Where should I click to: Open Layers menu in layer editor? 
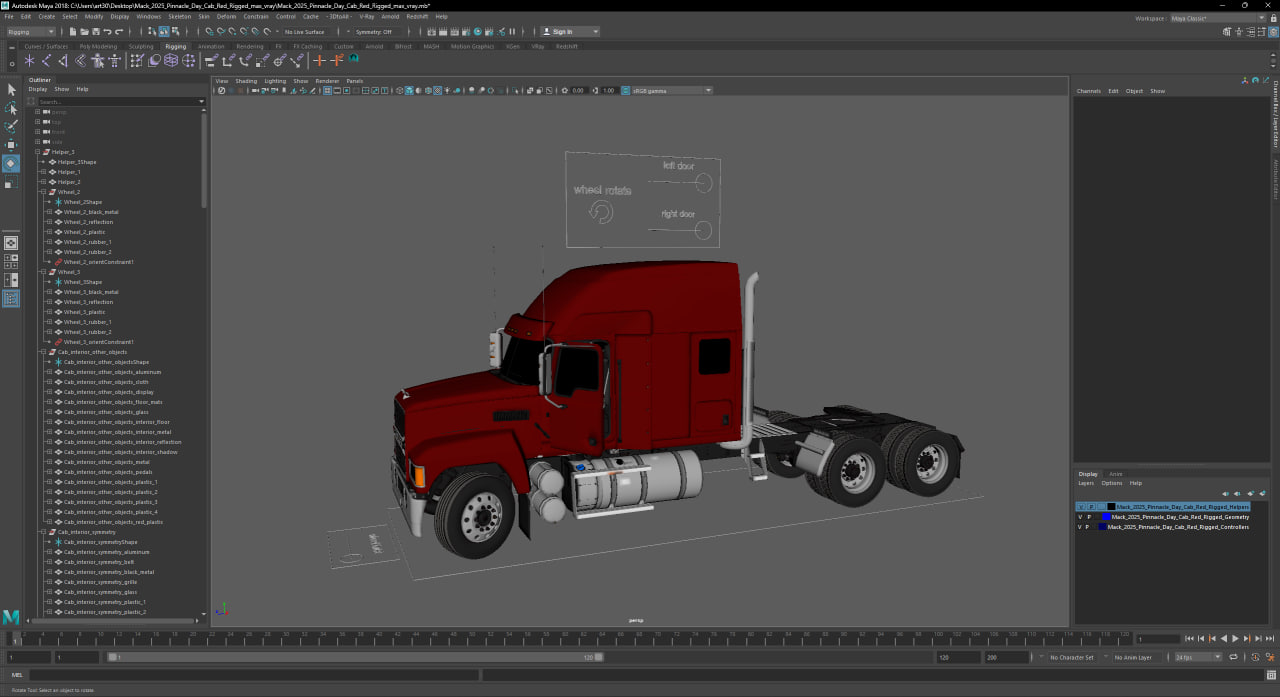[1086, 483]
